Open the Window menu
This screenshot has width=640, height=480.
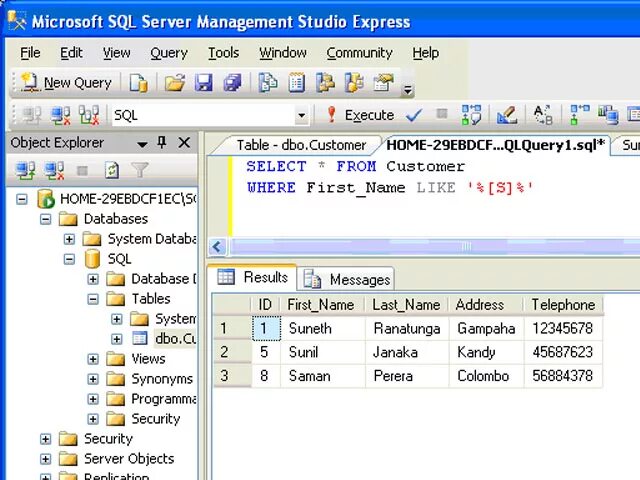[282, 53]
